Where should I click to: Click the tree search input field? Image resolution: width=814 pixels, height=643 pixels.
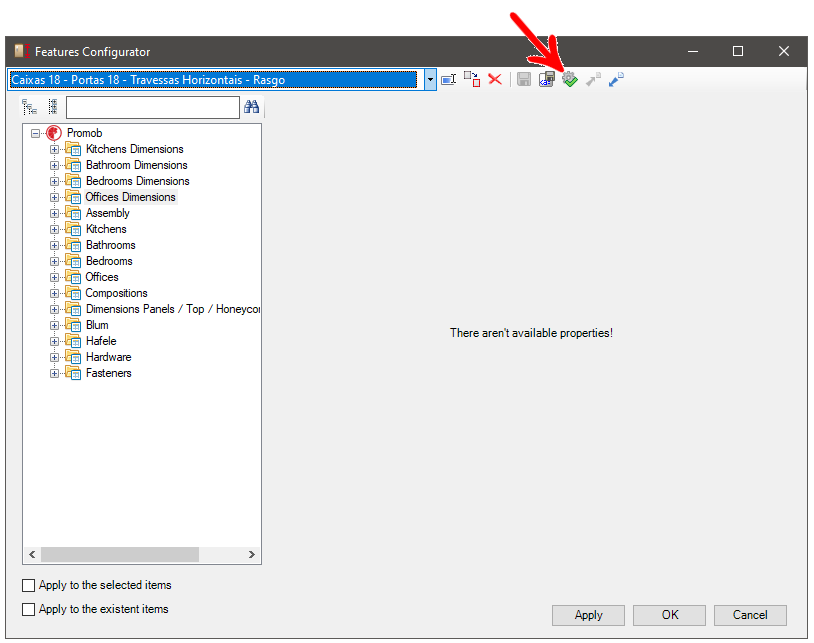[x=153, y=107]
